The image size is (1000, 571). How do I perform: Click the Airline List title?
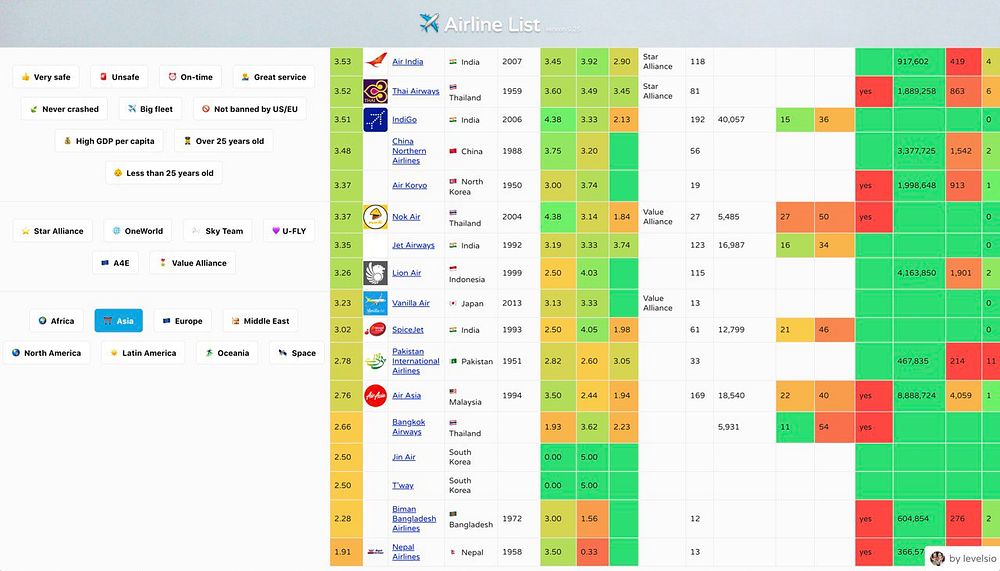(492, 24)
